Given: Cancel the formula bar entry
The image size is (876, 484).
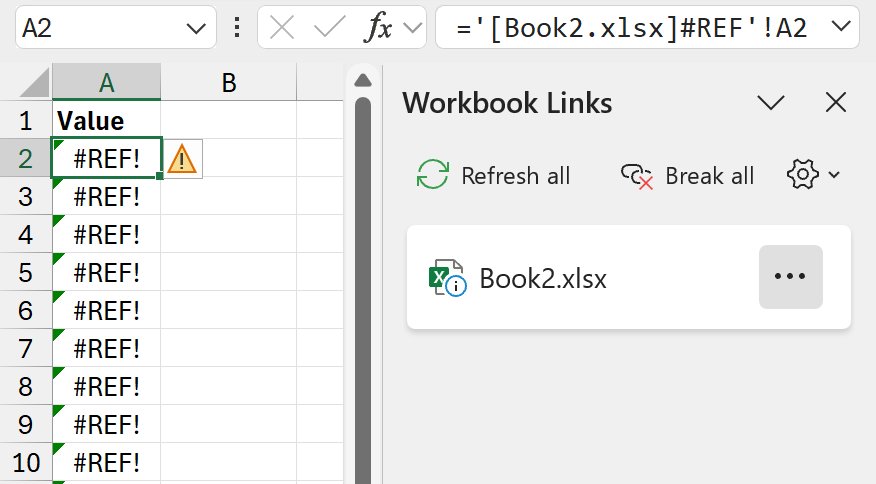Looking at the screenshot, I should click(283, 28).
